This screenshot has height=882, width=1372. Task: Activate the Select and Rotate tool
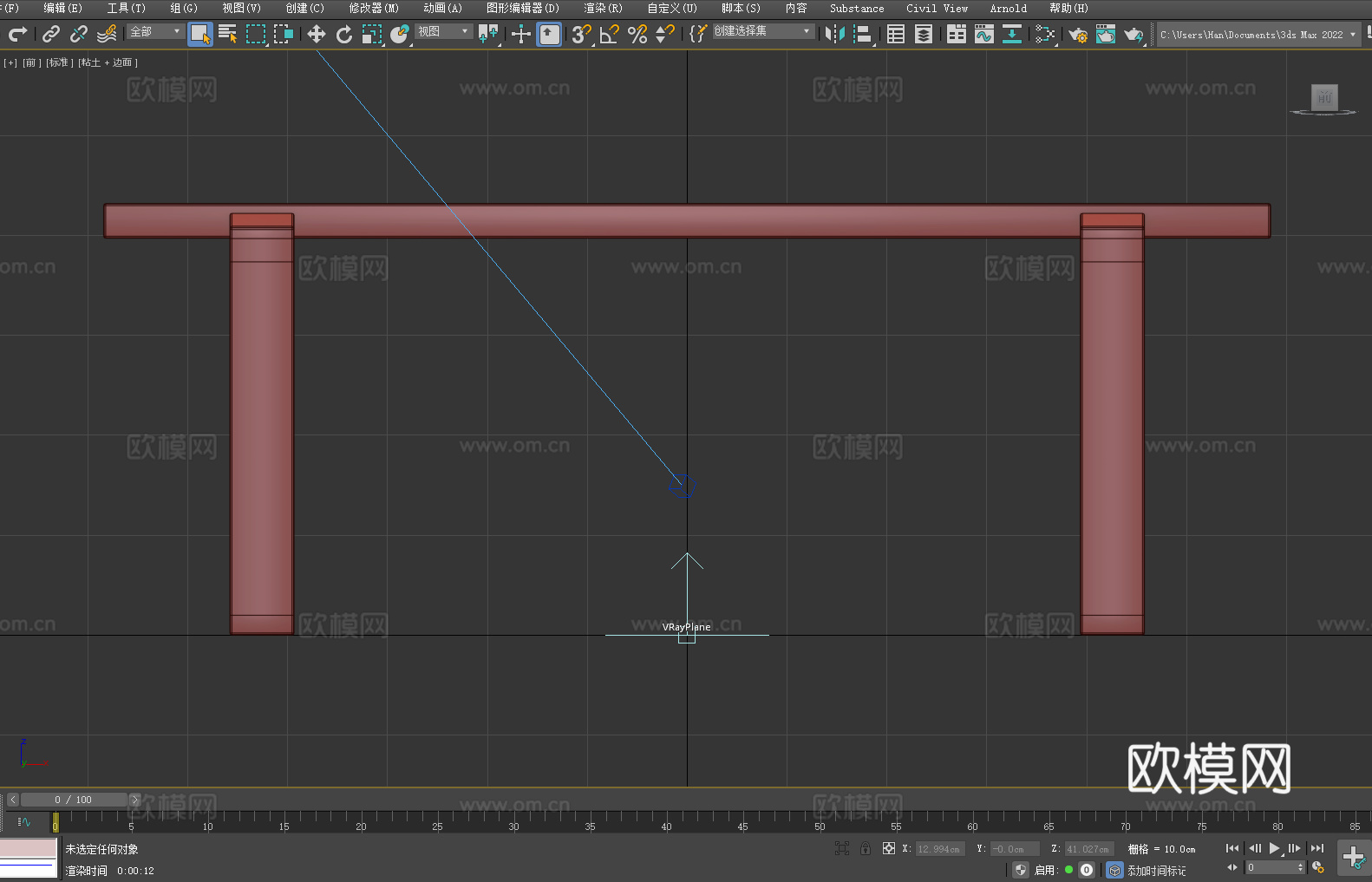coord(344,34)
